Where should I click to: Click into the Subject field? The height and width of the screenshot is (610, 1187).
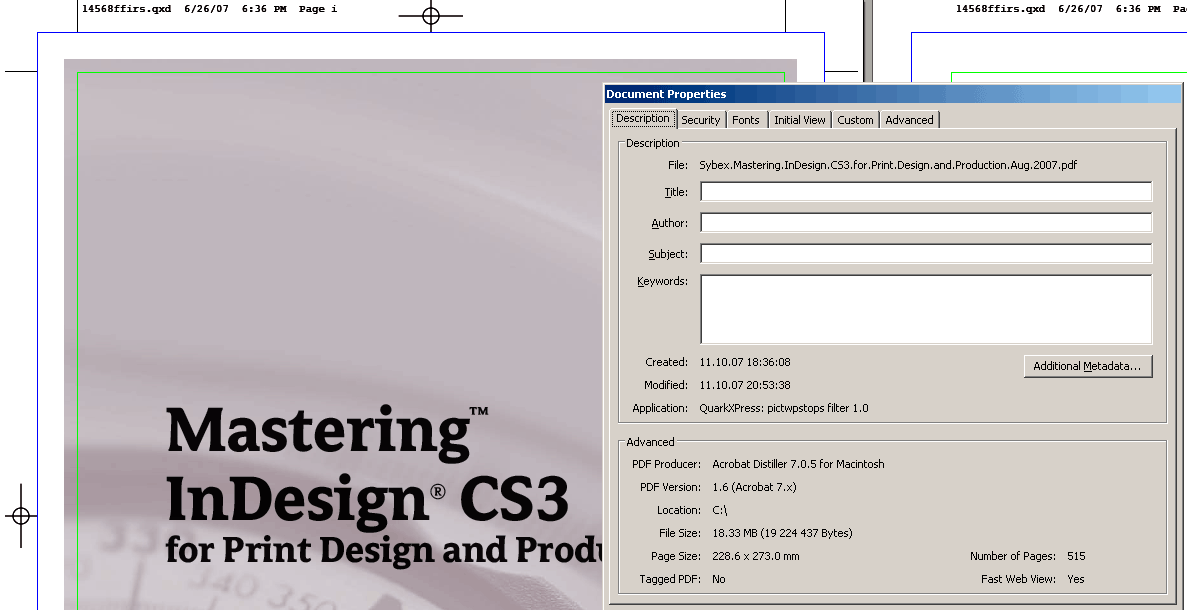[926, 254]
